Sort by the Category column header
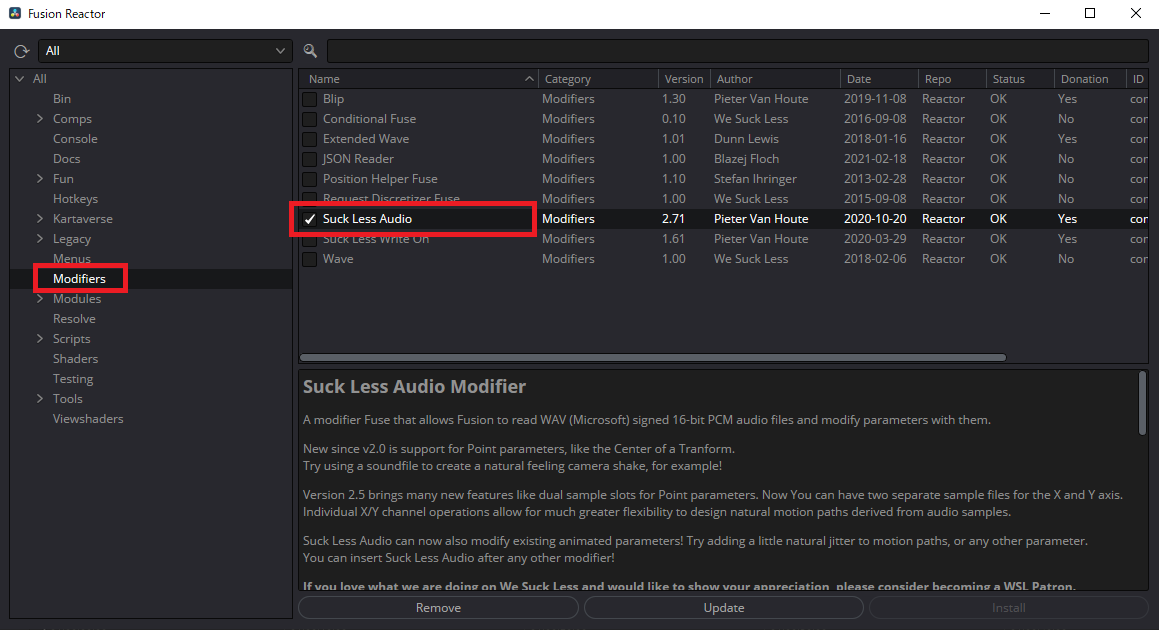The width and height of the screenshot is (1159, 630). (598, 79)
